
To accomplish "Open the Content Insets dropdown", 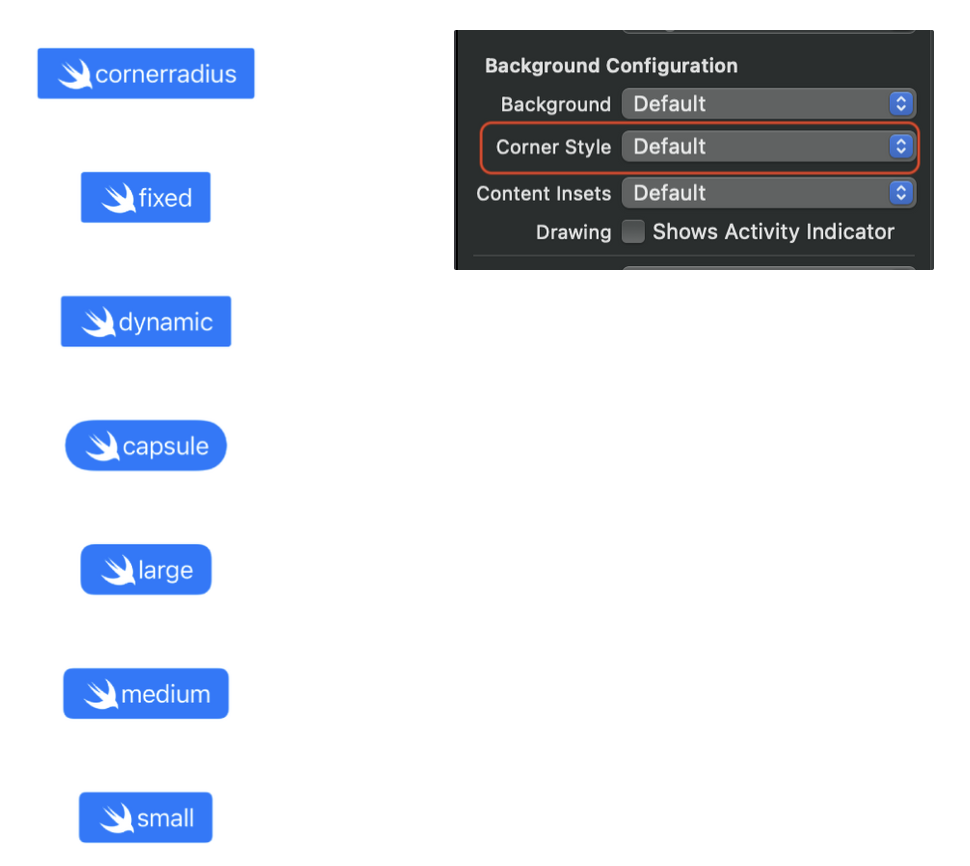I will pos(768,193).
